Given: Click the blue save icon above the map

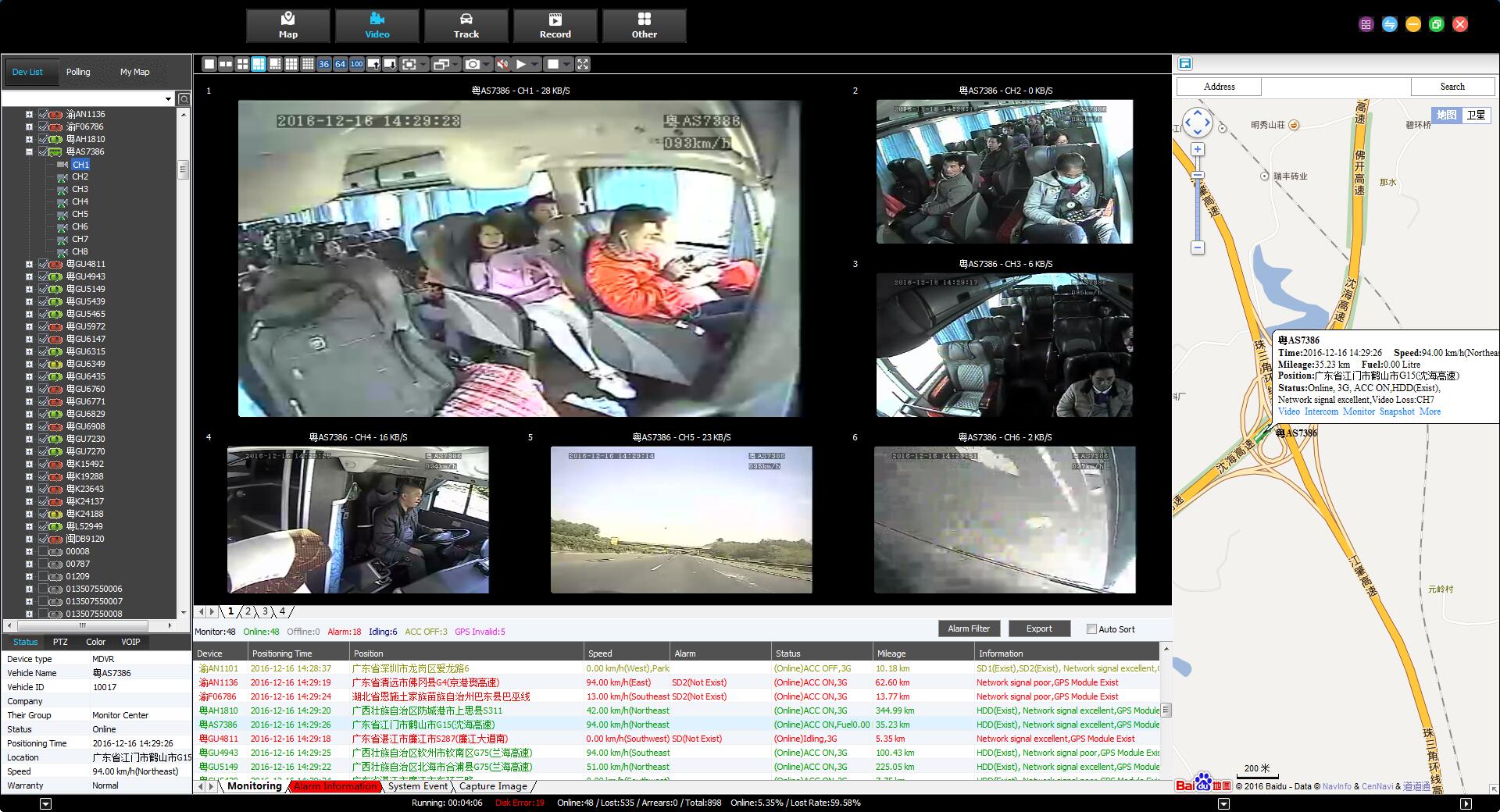Looking at the screenshot, I should click(1185, 64).
